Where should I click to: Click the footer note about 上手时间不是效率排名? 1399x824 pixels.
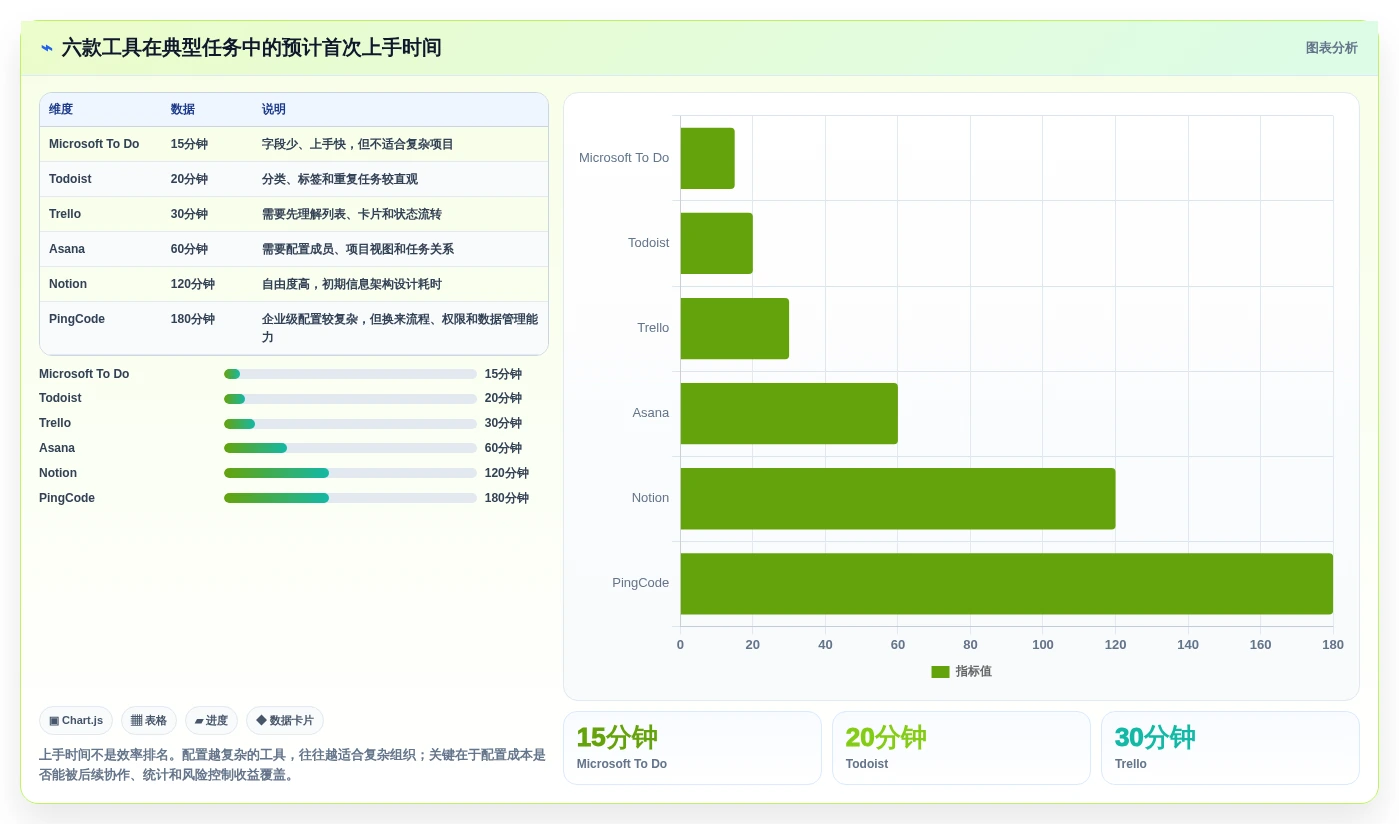[292, 765]
